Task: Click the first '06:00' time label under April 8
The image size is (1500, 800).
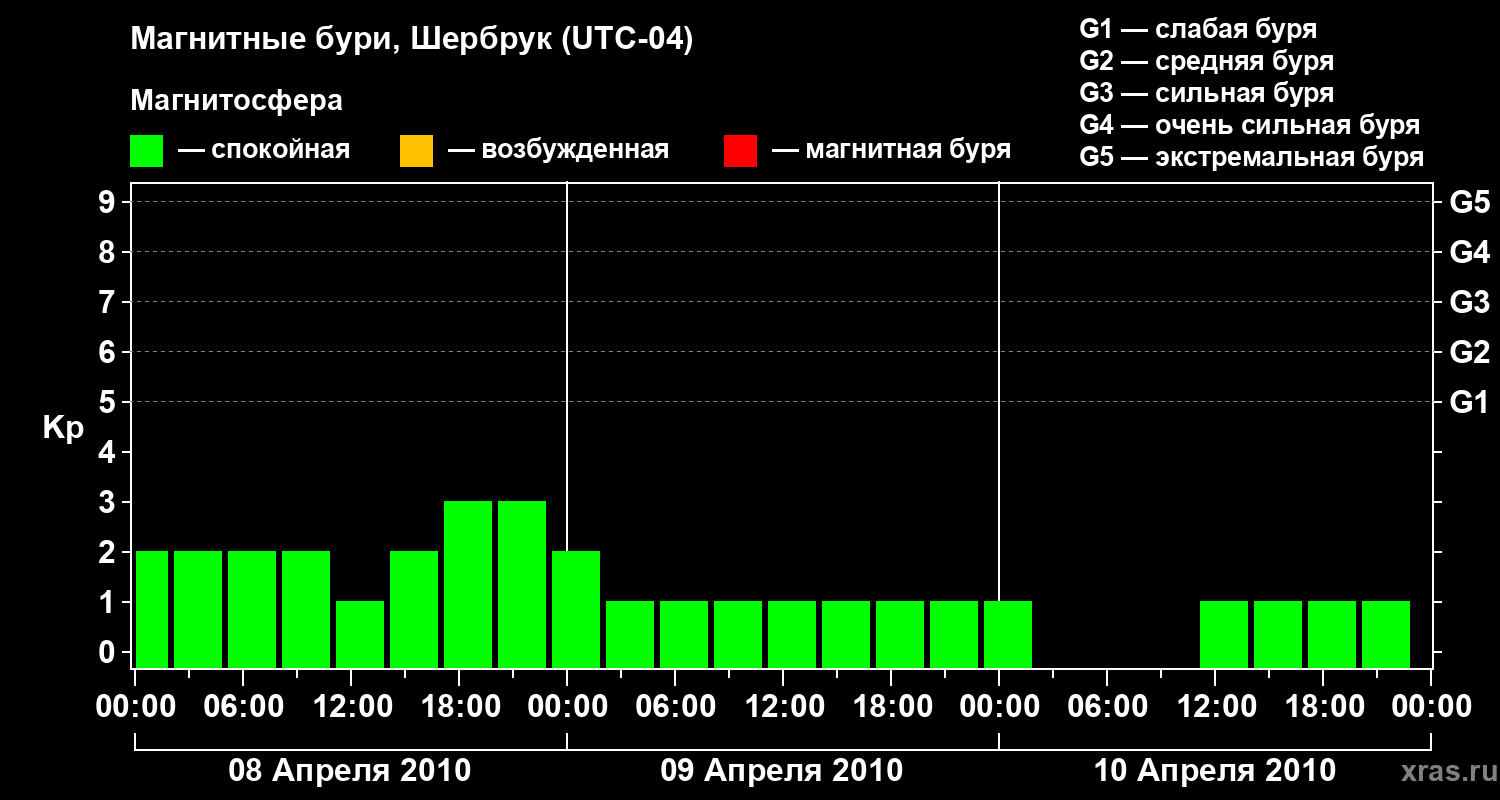Action: (x=243, y=706)
